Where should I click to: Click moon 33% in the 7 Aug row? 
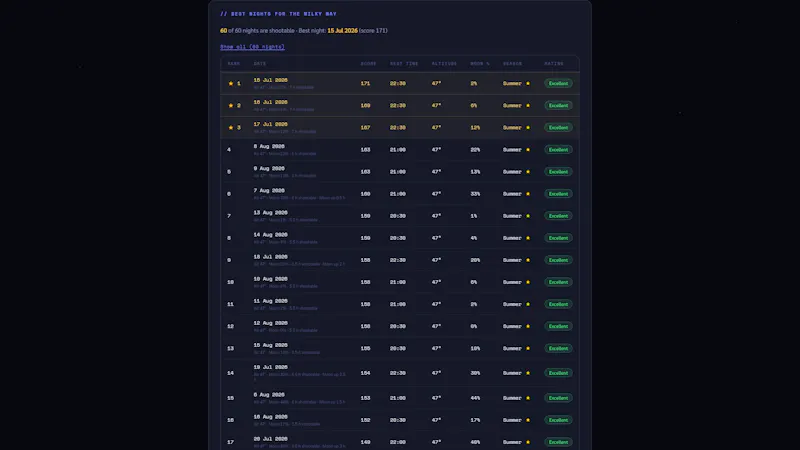coord(475,194)
